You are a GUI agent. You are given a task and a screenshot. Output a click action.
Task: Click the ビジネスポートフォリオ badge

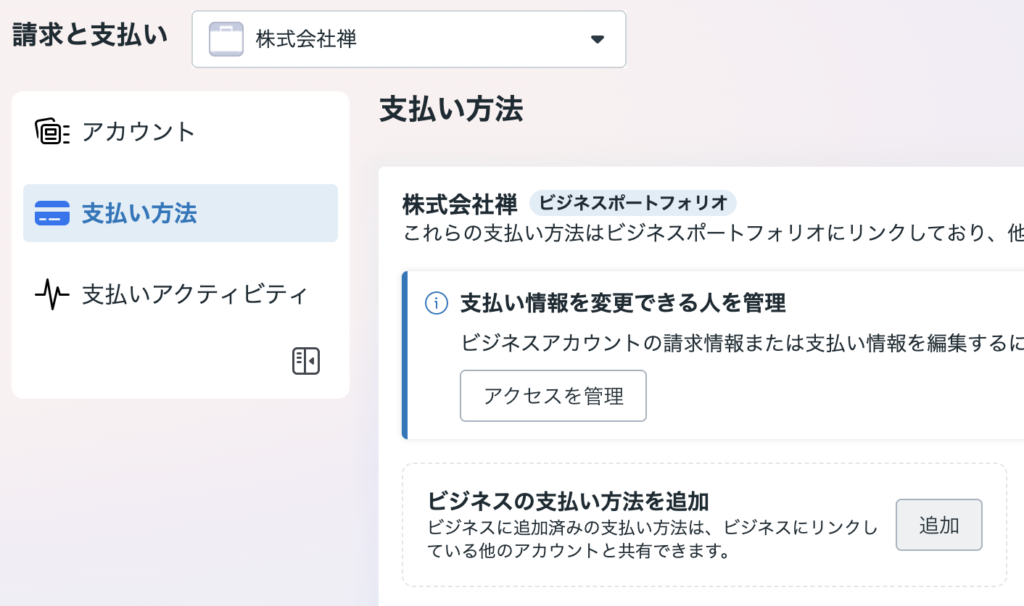pyautogui.click(x=632, y=203)
